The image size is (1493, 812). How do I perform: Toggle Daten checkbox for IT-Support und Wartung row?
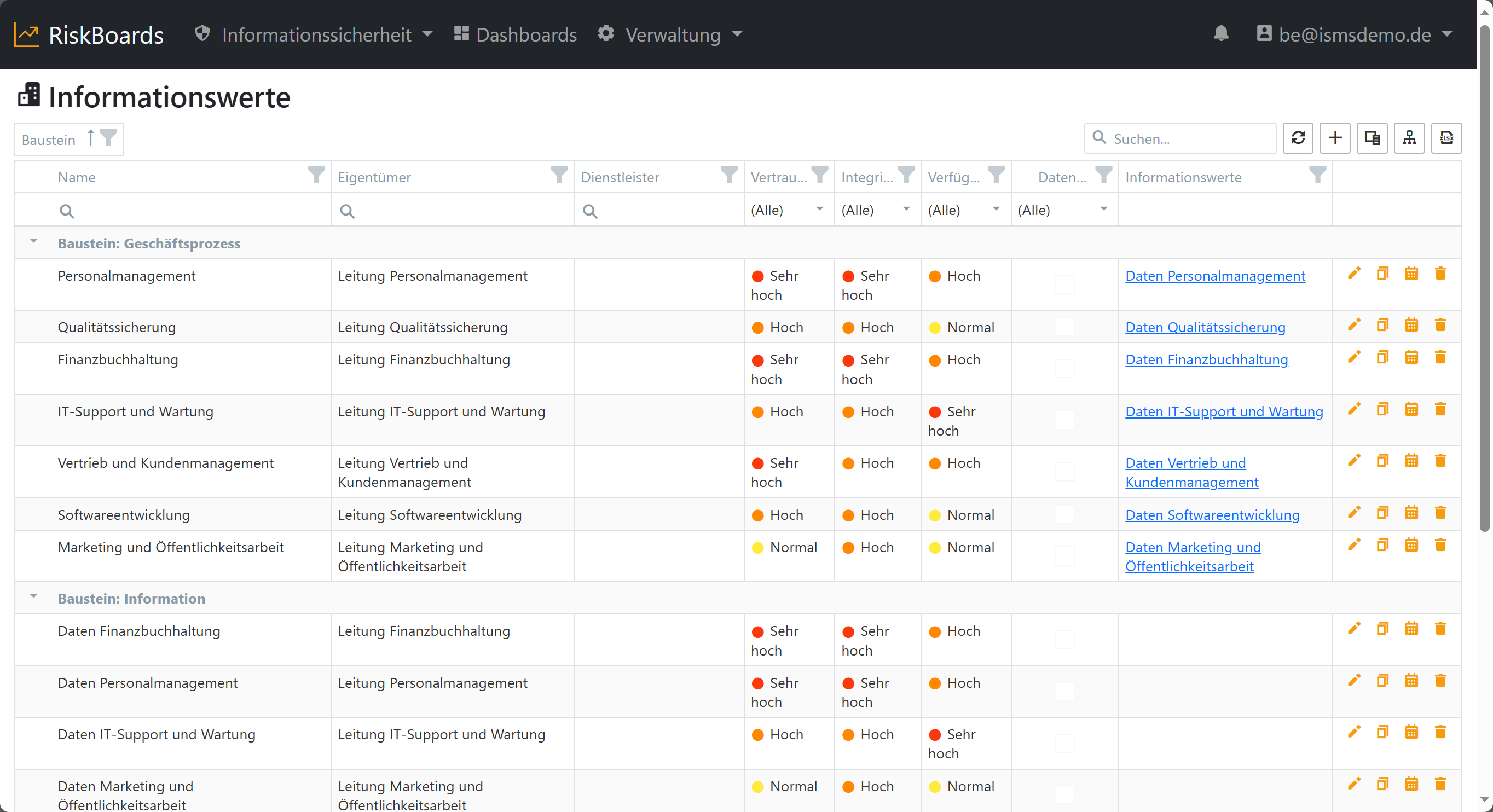point(1064,420)
